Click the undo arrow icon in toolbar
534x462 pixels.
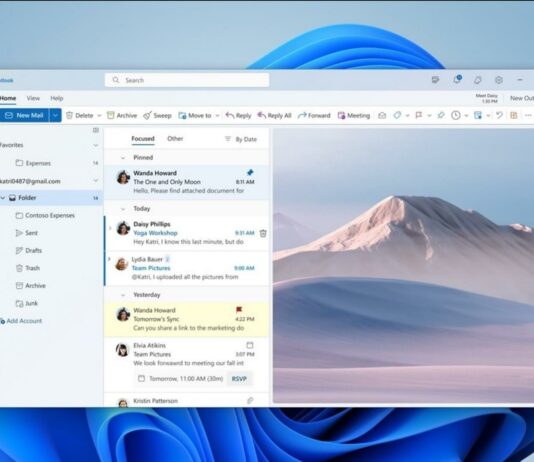pos(499,115)
